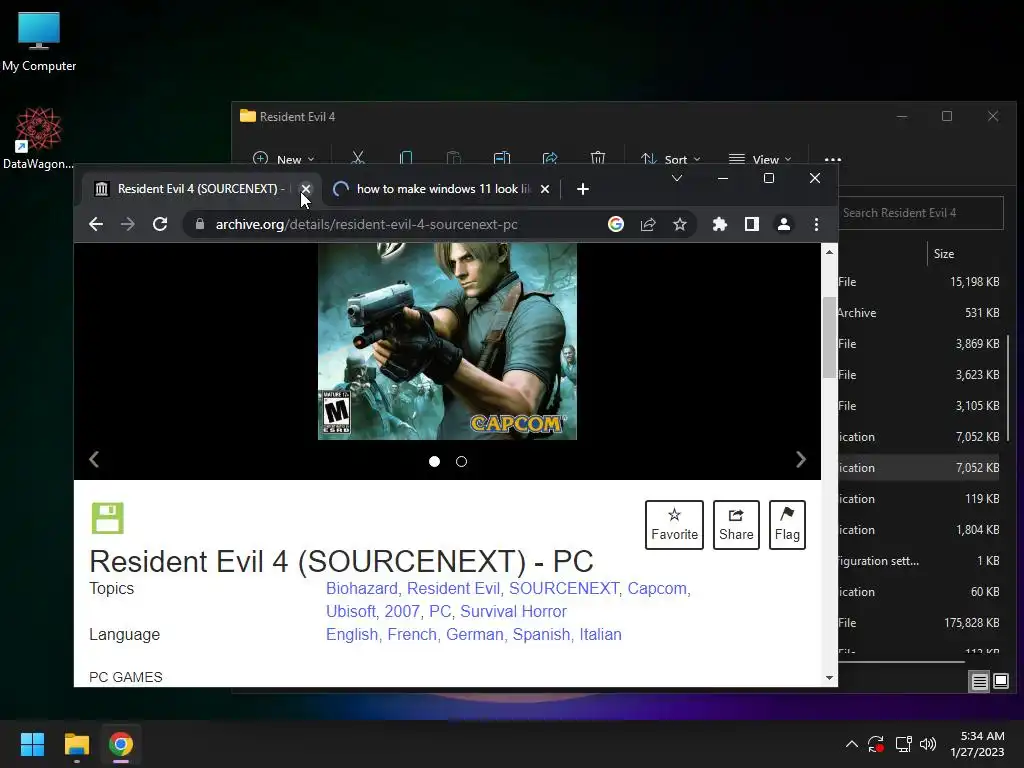Copy selected item in File Explorer
Viewport: 1024px width, 768px height.
click(x=406, y=159)
